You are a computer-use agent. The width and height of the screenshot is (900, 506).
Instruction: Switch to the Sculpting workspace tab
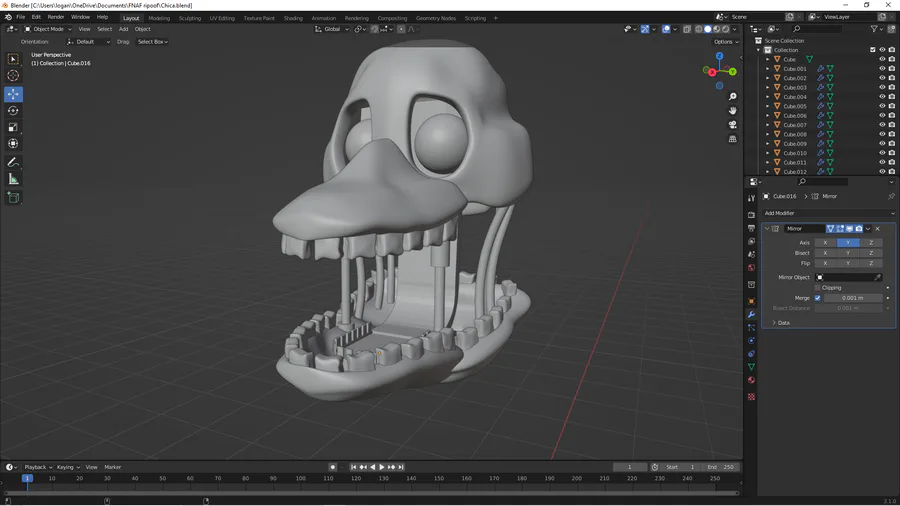point(189,18)
